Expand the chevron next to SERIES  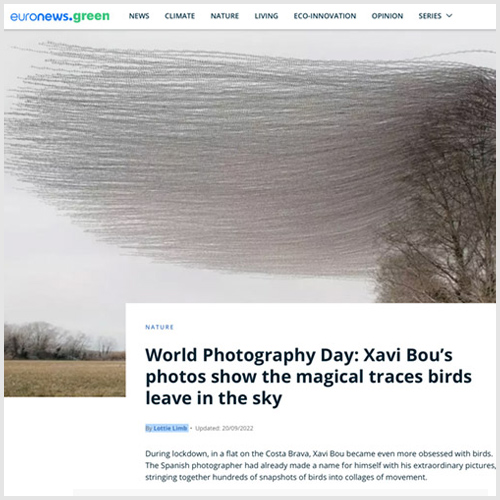[449, 16]
